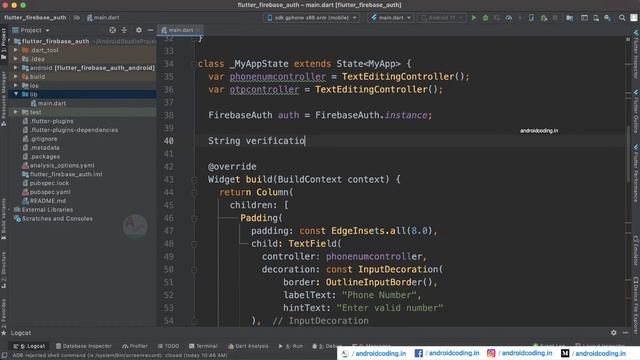Viewport: 640px width, 360px height.
Task: Open the Flutter Inspector side panel
Action: (636, 54)
